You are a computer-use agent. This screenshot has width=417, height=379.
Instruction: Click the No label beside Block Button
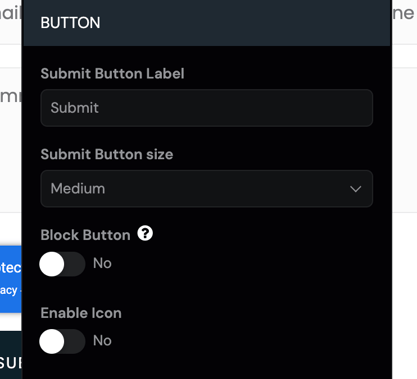point(102,263)
